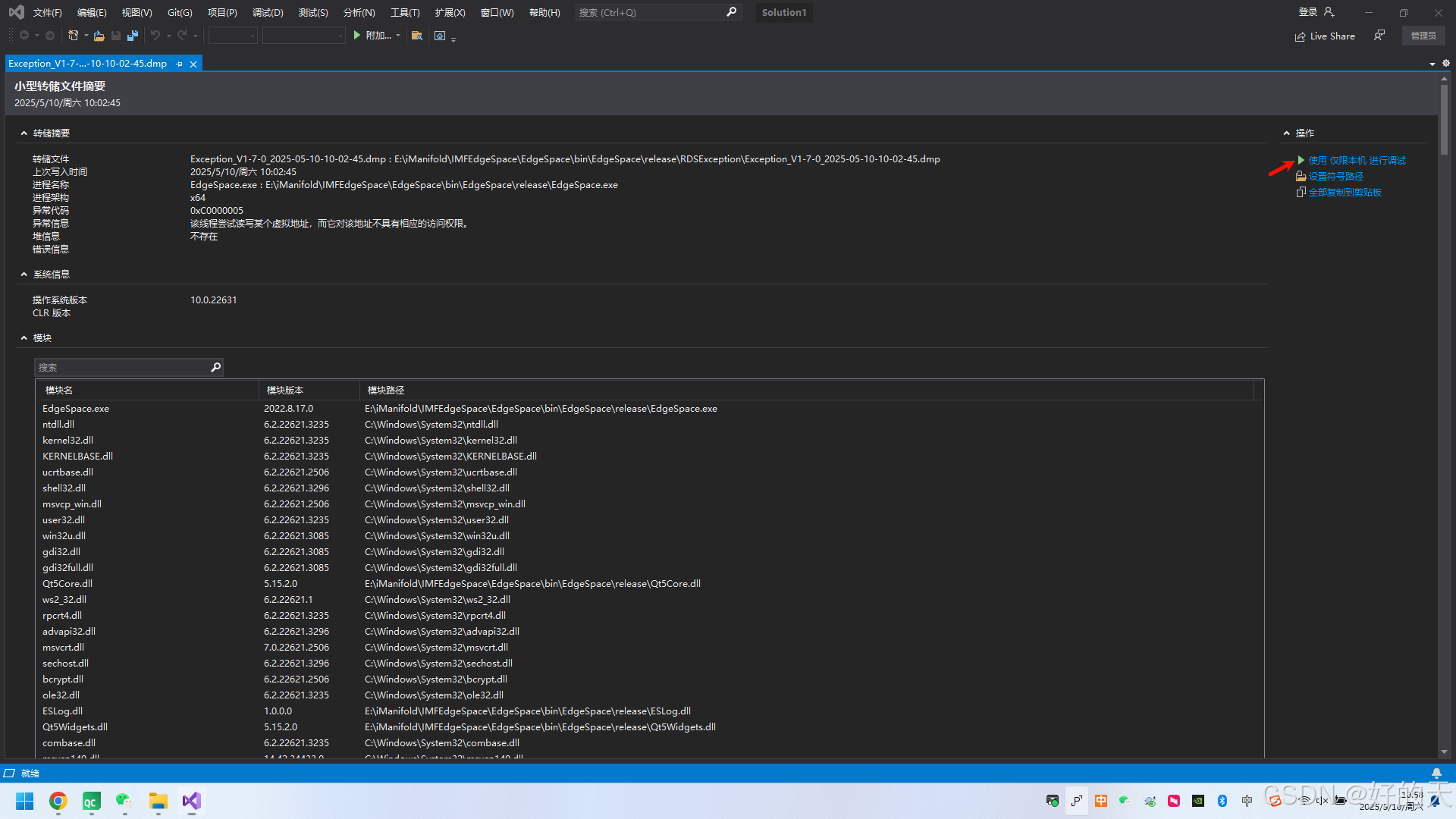Viewport: 1456px width, 819px height.
Task: Click the Live Share icon
Action: [x=1301, y=36]
